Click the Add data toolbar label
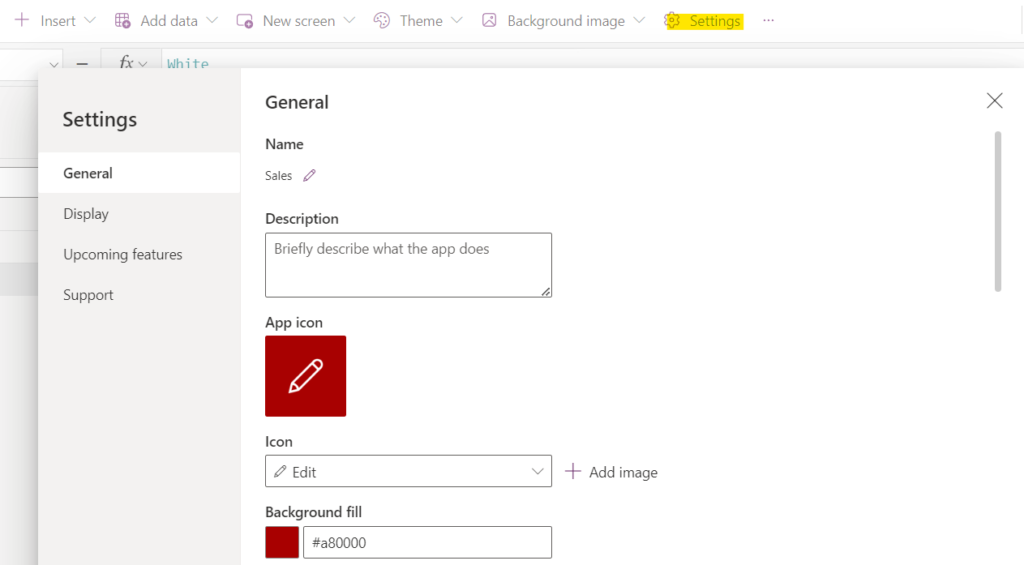The image size is (1024, 565). coord(169,21)
